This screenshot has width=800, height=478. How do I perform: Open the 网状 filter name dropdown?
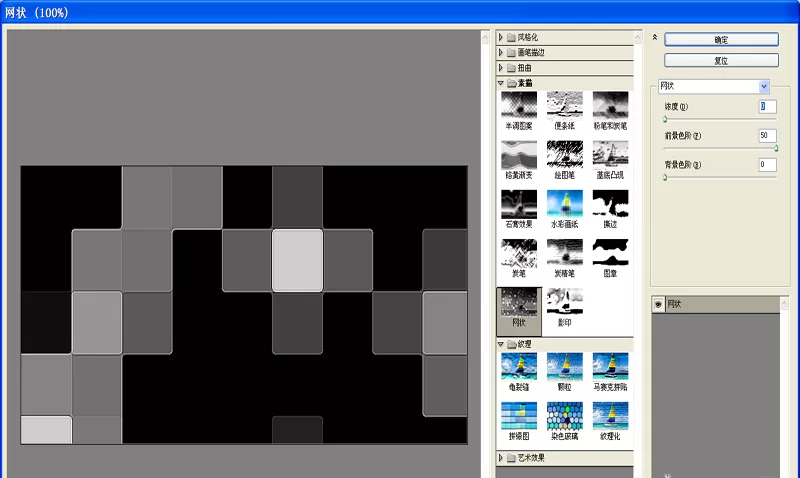click(x=764, y=86)
